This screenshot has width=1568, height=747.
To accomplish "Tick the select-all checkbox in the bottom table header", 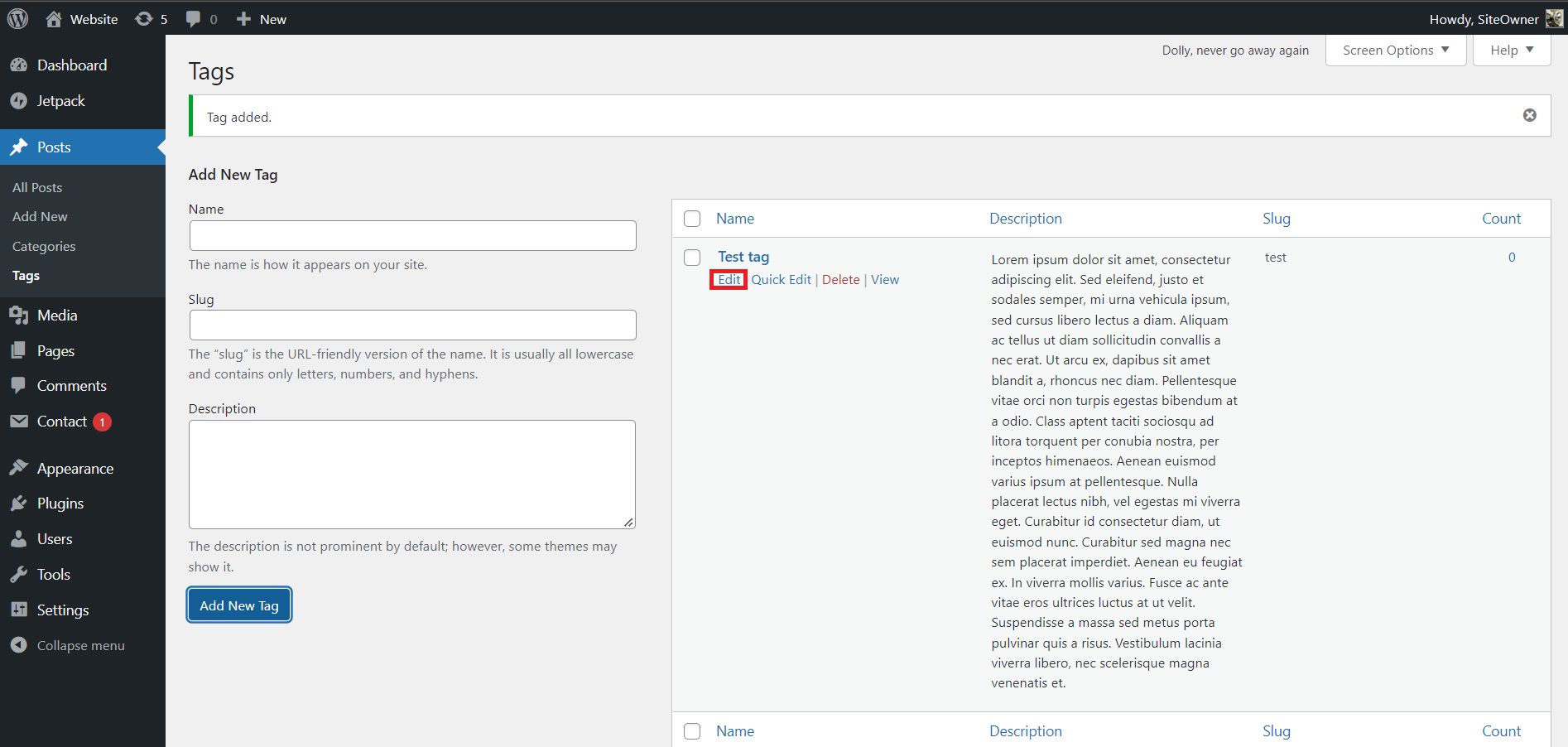I will click(692, 731).
